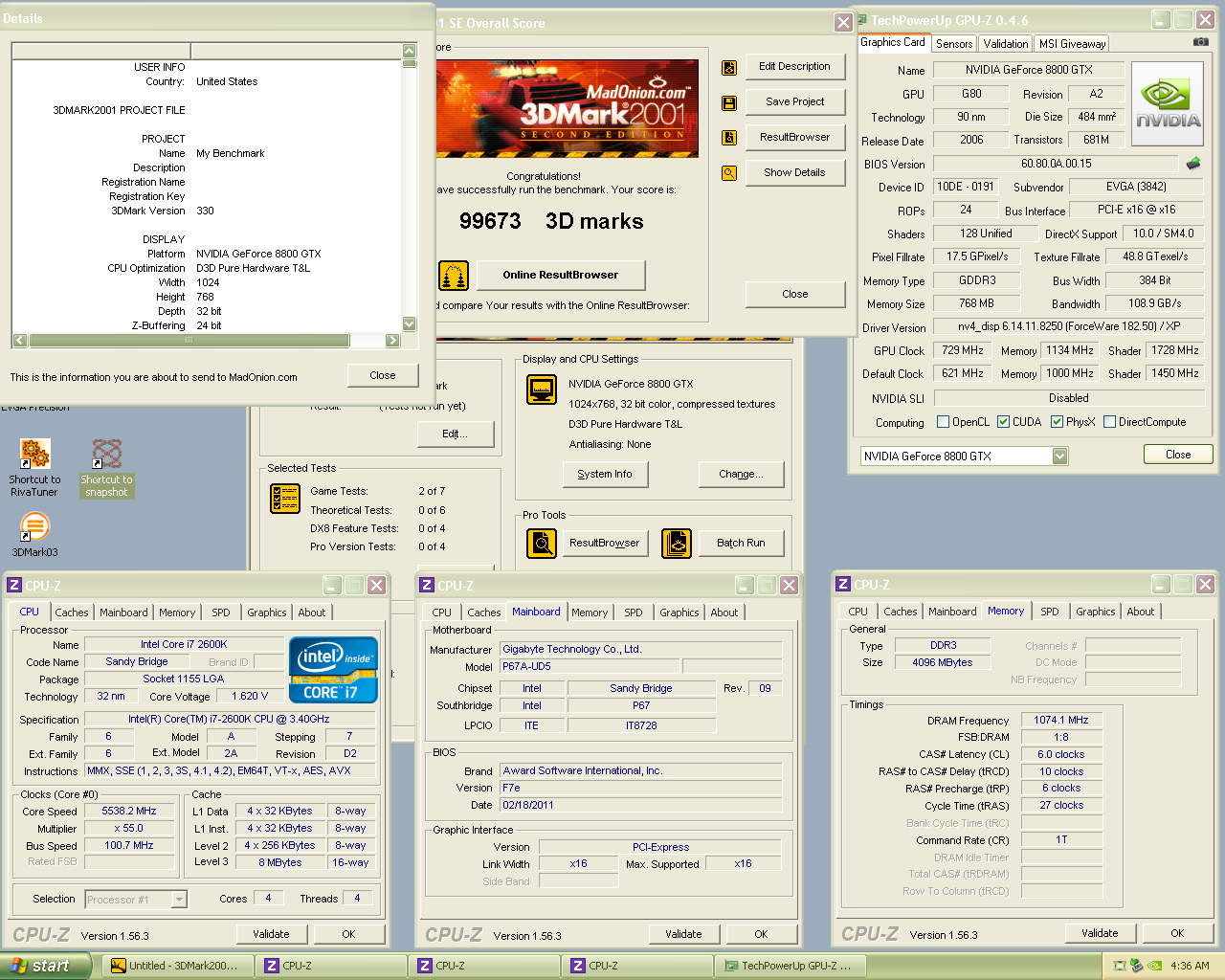Screen dimensions: 1225x980
Task: Click the GPU-Z camera screenshot icon
Action: click(1201, 42)
